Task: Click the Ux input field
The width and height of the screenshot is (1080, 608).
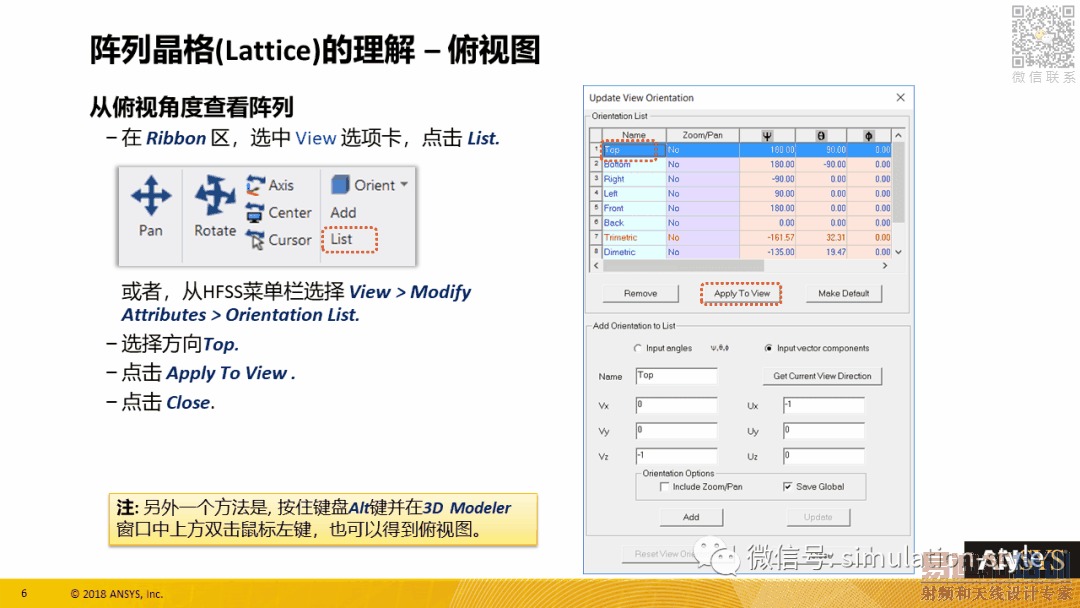Action: coord(823,406)
